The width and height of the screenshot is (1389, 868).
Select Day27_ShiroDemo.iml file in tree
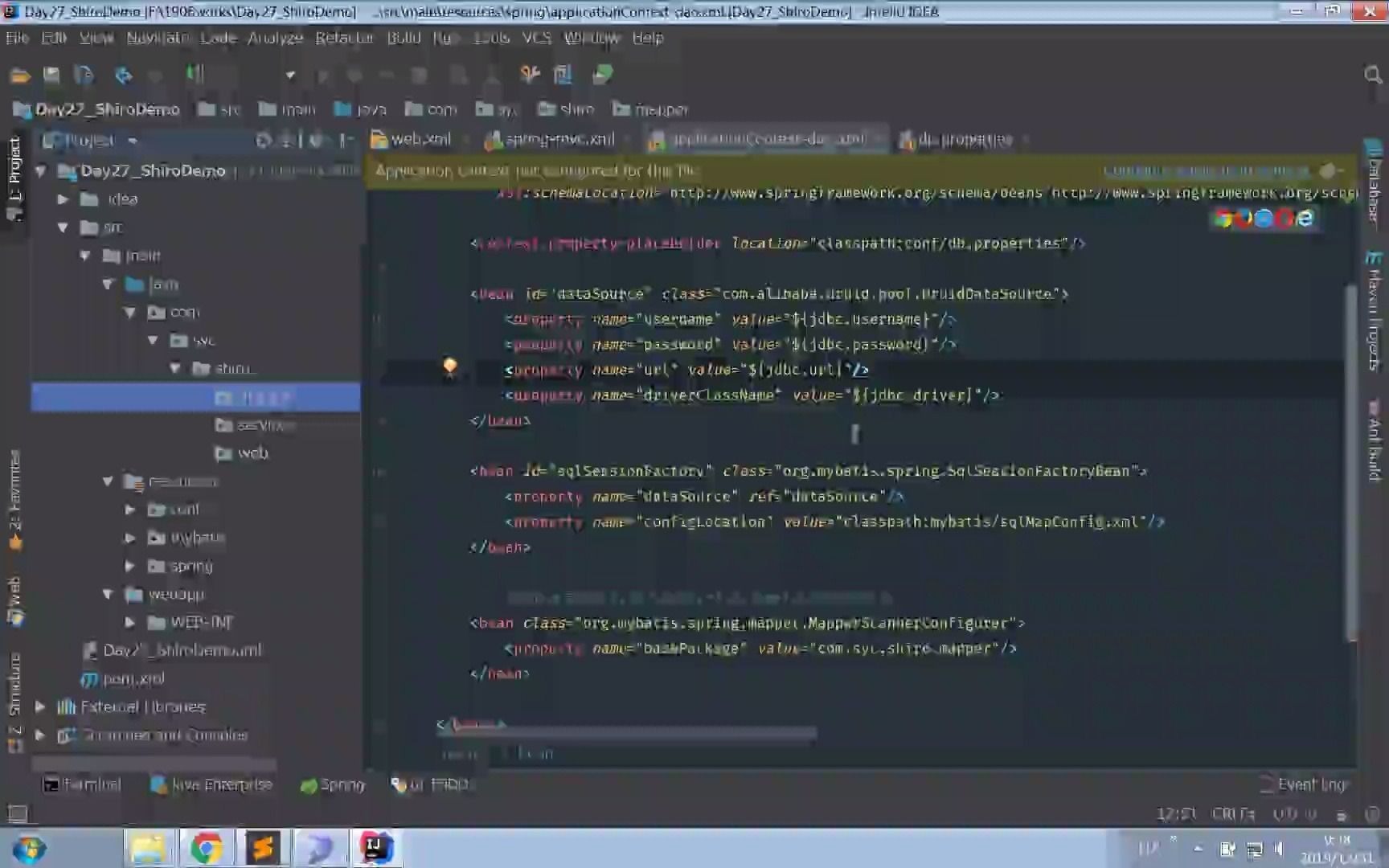point(172,650)
